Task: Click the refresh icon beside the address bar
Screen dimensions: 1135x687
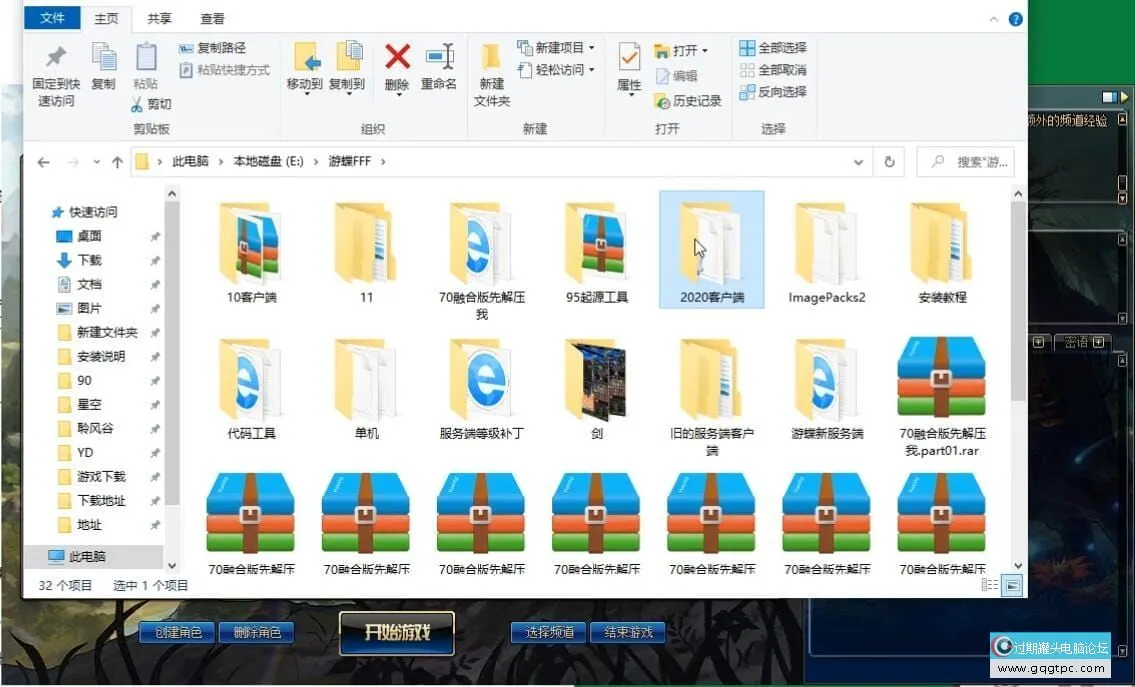Action: pyautogui.click(x=889, y=161)
